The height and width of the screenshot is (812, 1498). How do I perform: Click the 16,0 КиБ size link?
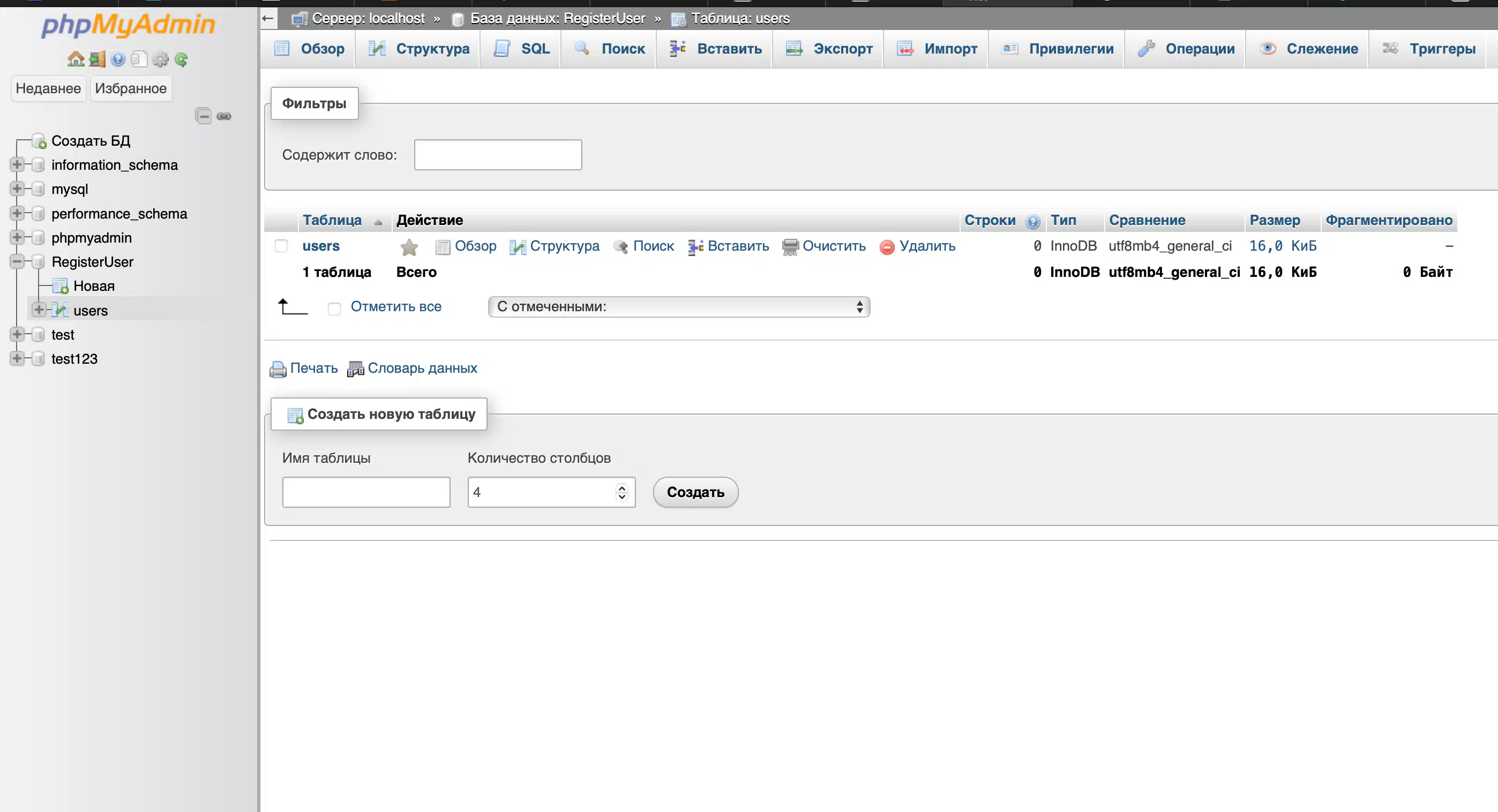click(1283, 246)
